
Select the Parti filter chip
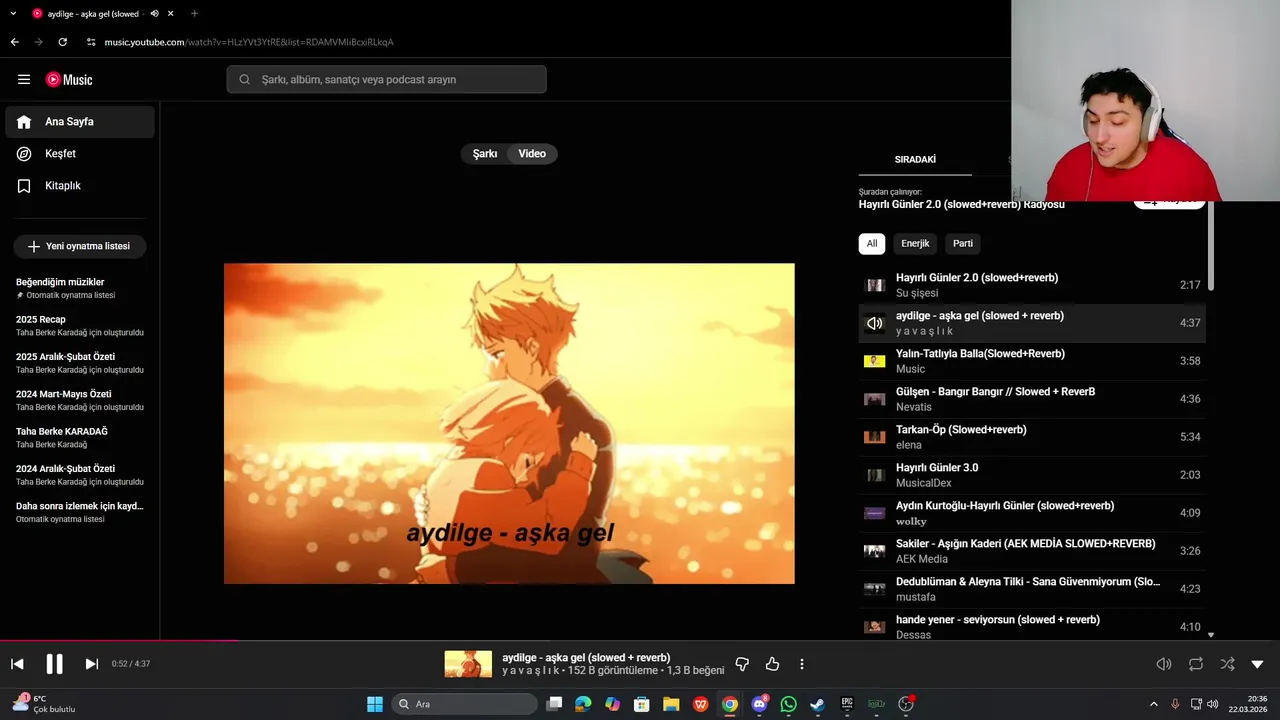963,244
